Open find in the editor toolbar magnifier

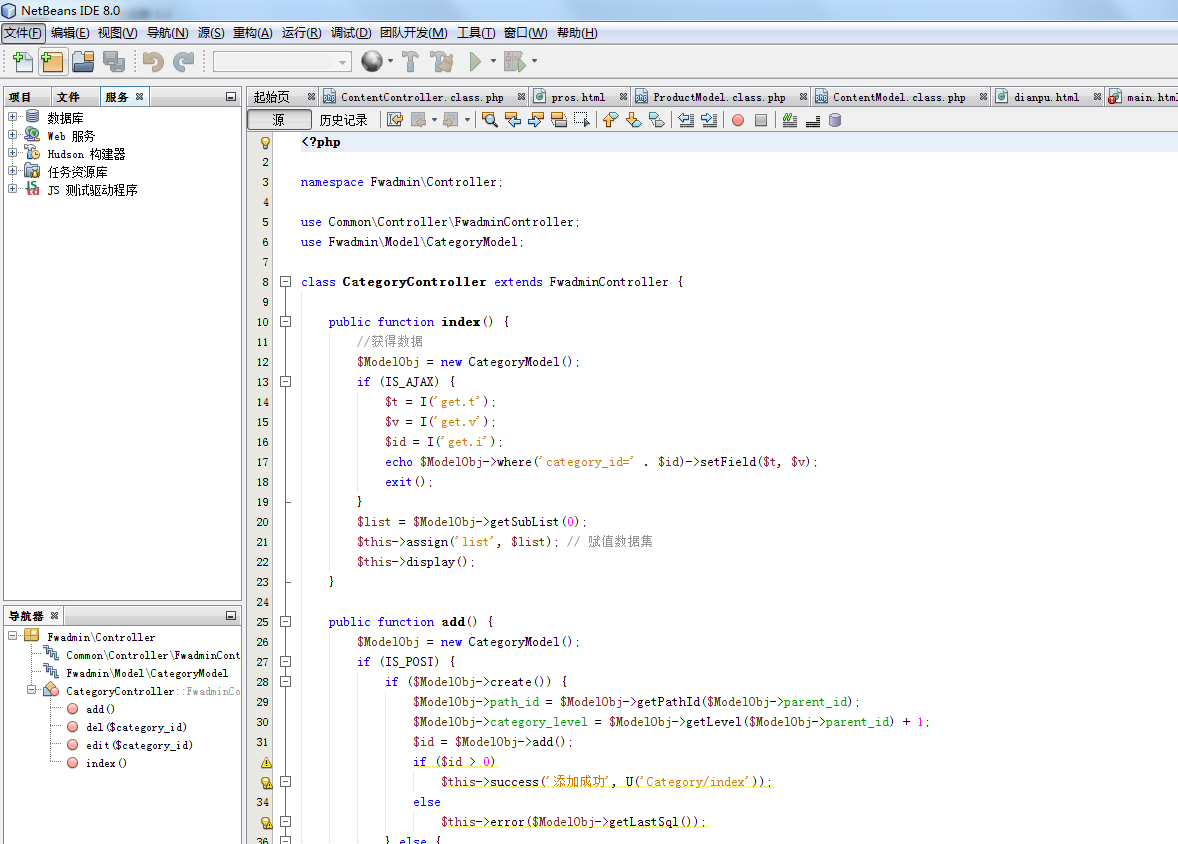coord(489,119)
